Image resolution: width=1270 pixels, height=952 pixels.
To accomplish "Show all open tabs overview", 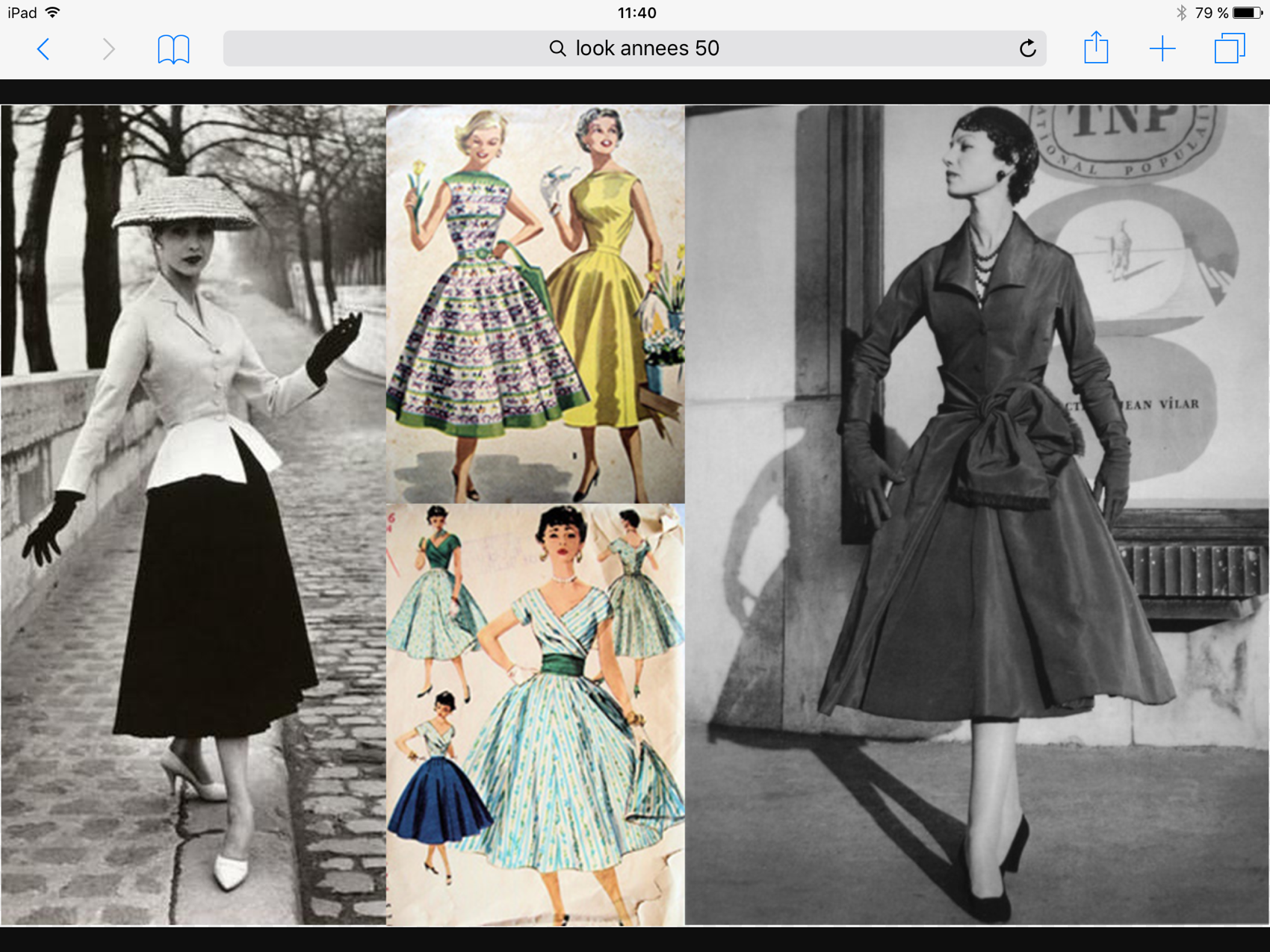I will click(1229, 49).
